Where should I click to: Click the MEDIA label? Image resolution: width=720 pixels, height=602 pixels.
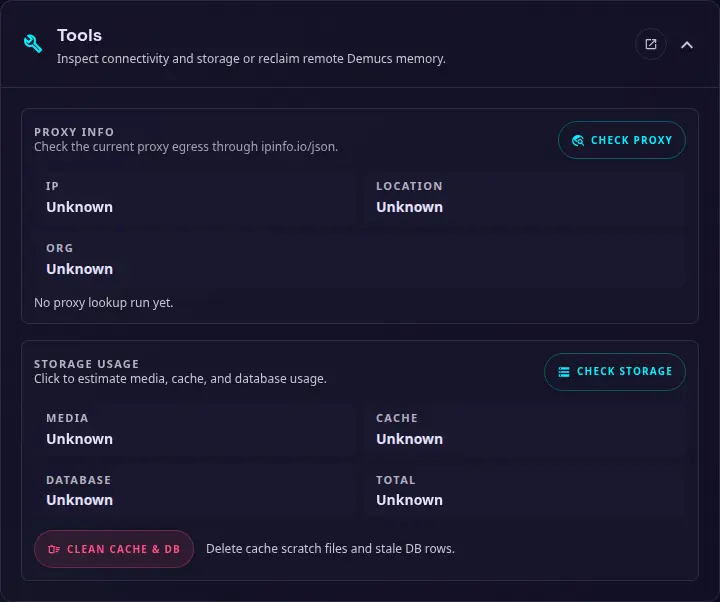coord(67,418)
